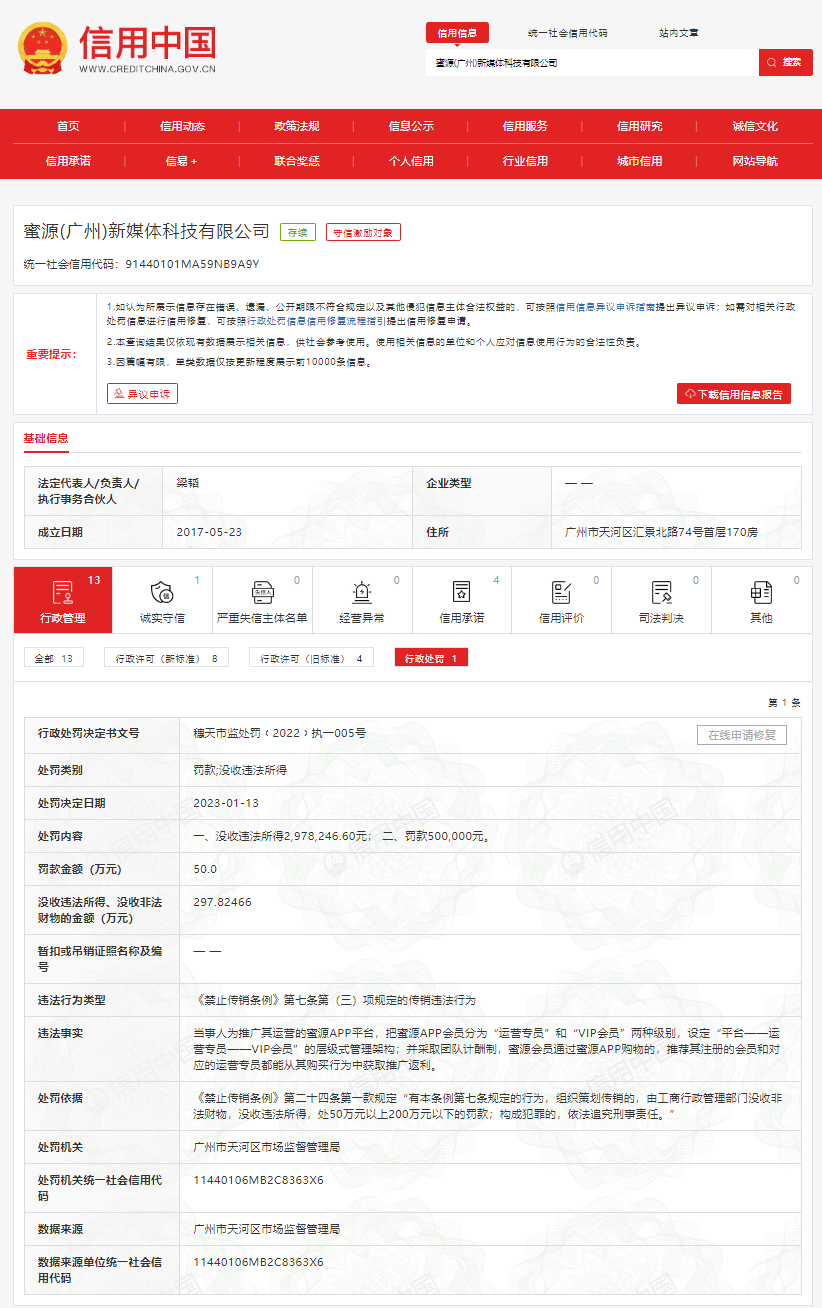The height and width of the screenshot is (1308, 822).
Task: Filter by 行政许可（新标准） 8
Action: tap(167, 658)
